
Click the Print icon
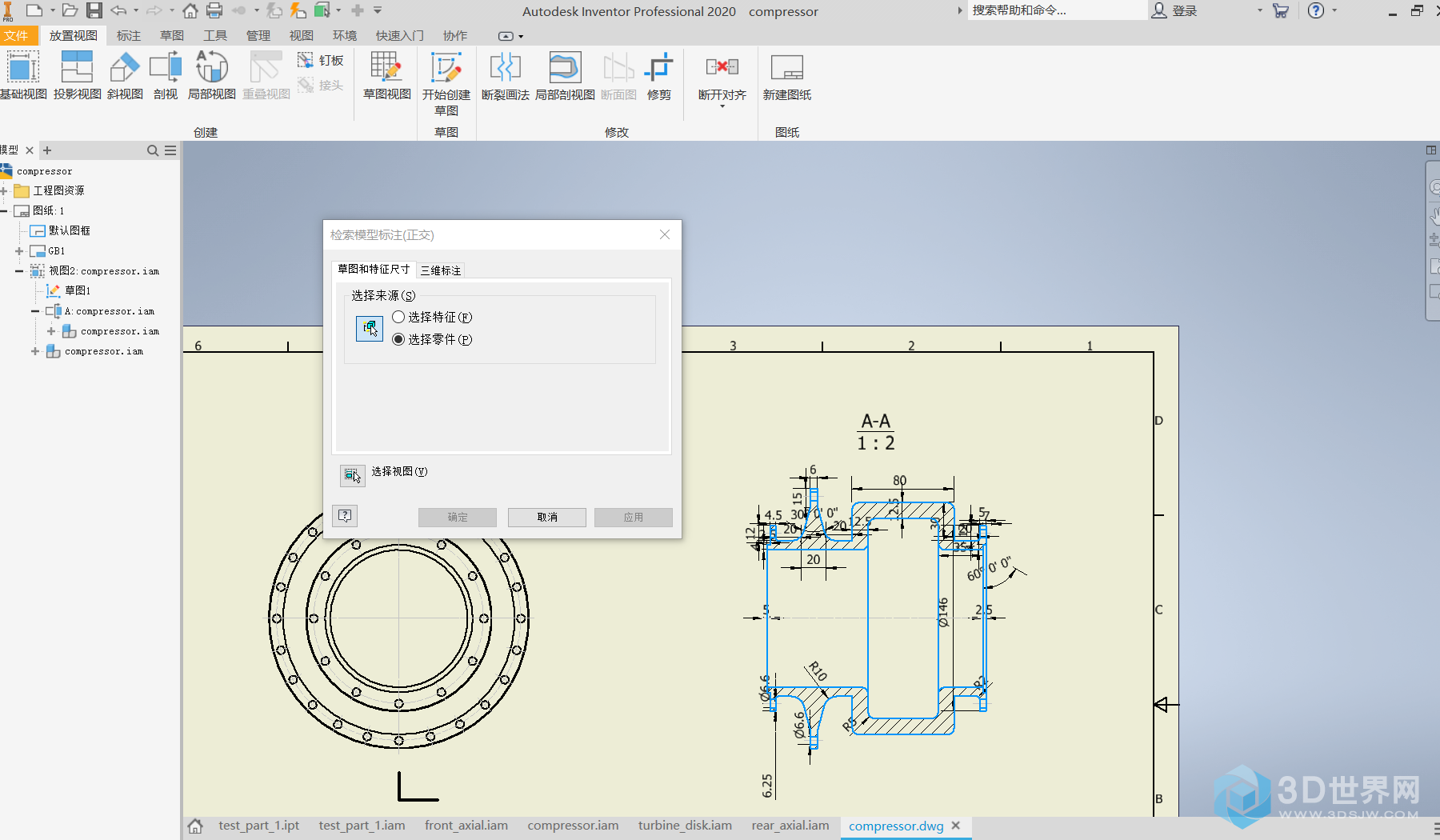pos(214,10)
